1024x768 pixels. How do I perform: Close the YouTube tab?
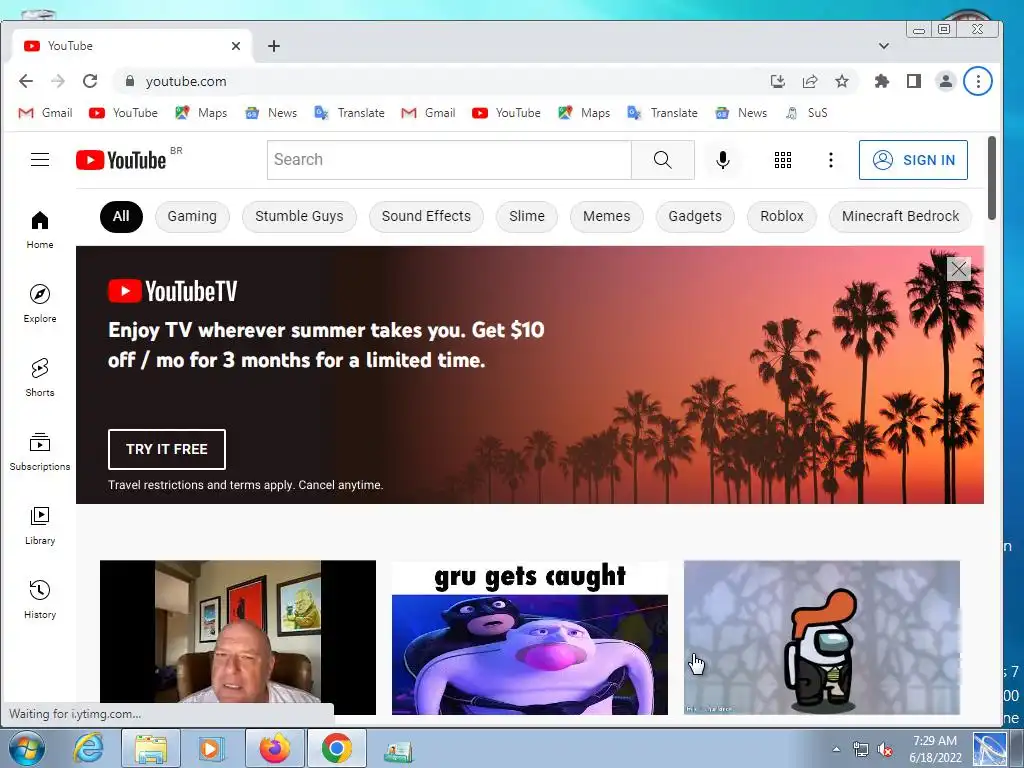[236, 46]
